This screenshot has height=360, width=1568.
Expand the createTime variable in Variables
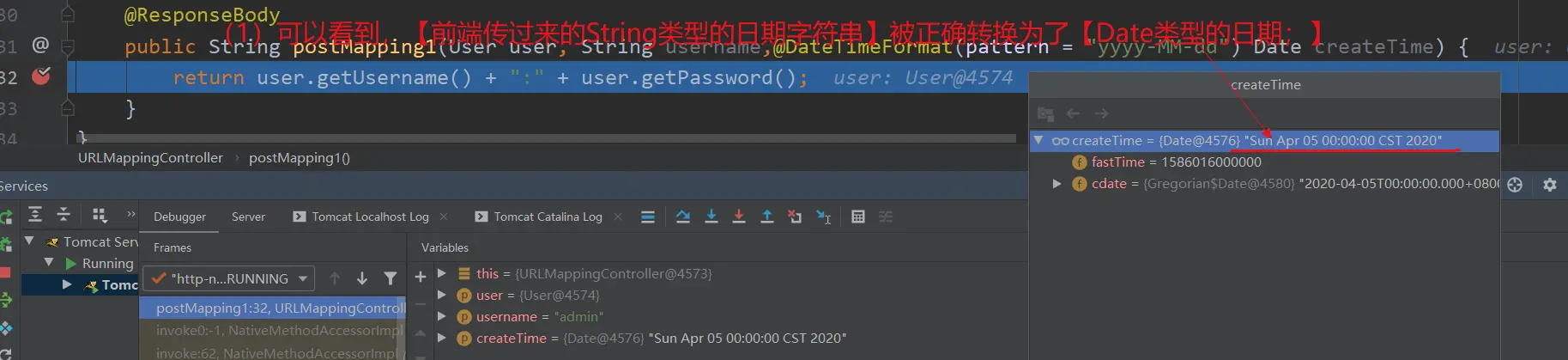pos(441,339)
